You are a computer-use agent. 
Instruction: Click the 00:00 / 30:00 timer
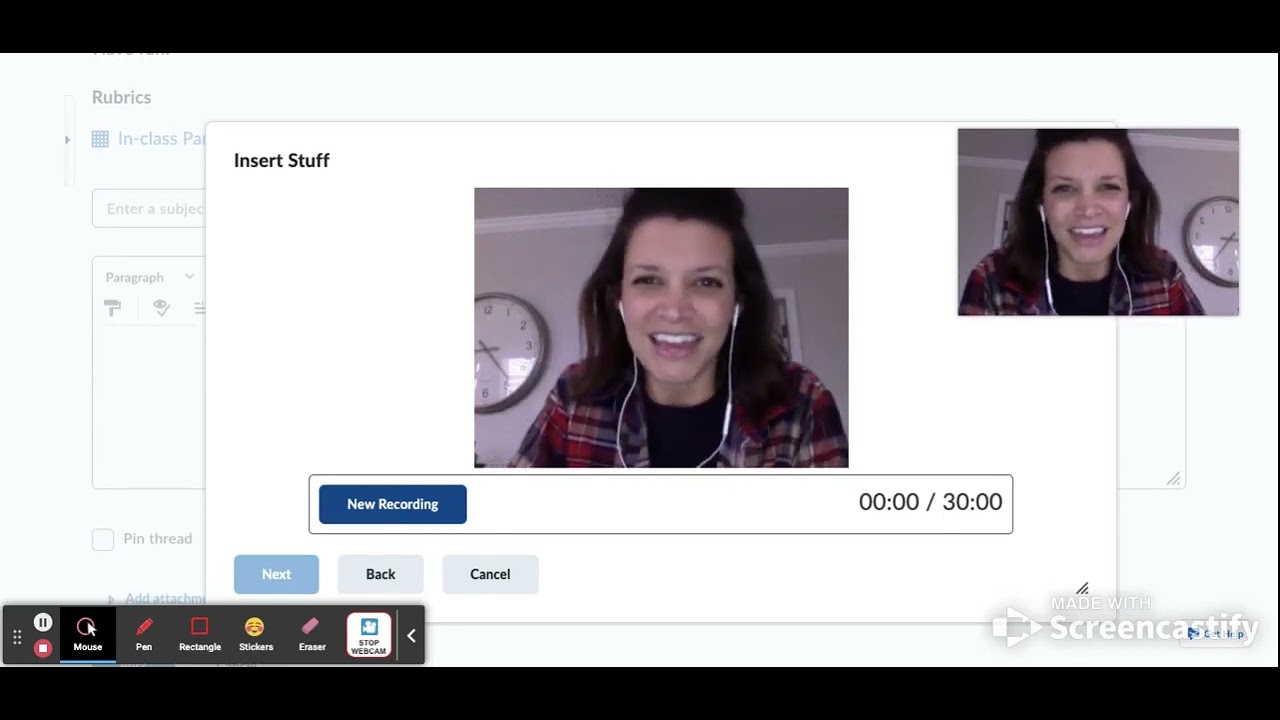click(x=930, y=502)
